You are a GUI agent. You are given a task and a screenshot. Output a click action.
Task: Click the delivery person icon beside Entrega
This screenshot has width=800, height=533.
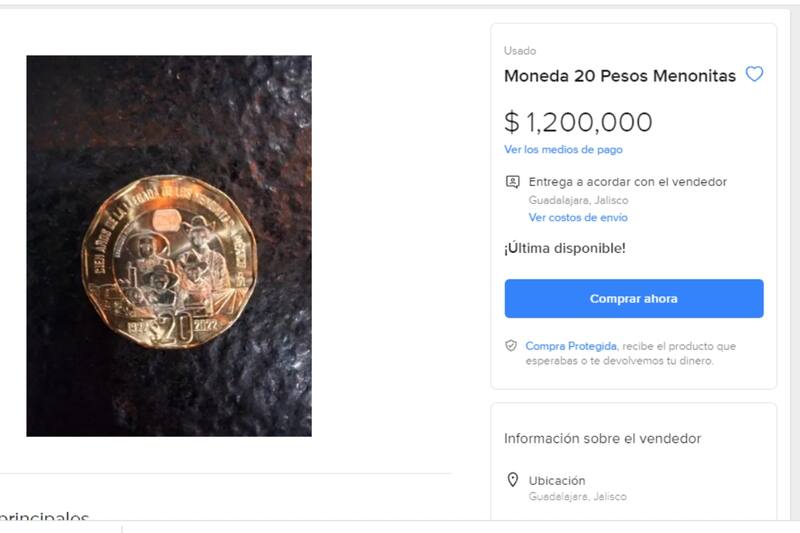[x=512, y=182]
